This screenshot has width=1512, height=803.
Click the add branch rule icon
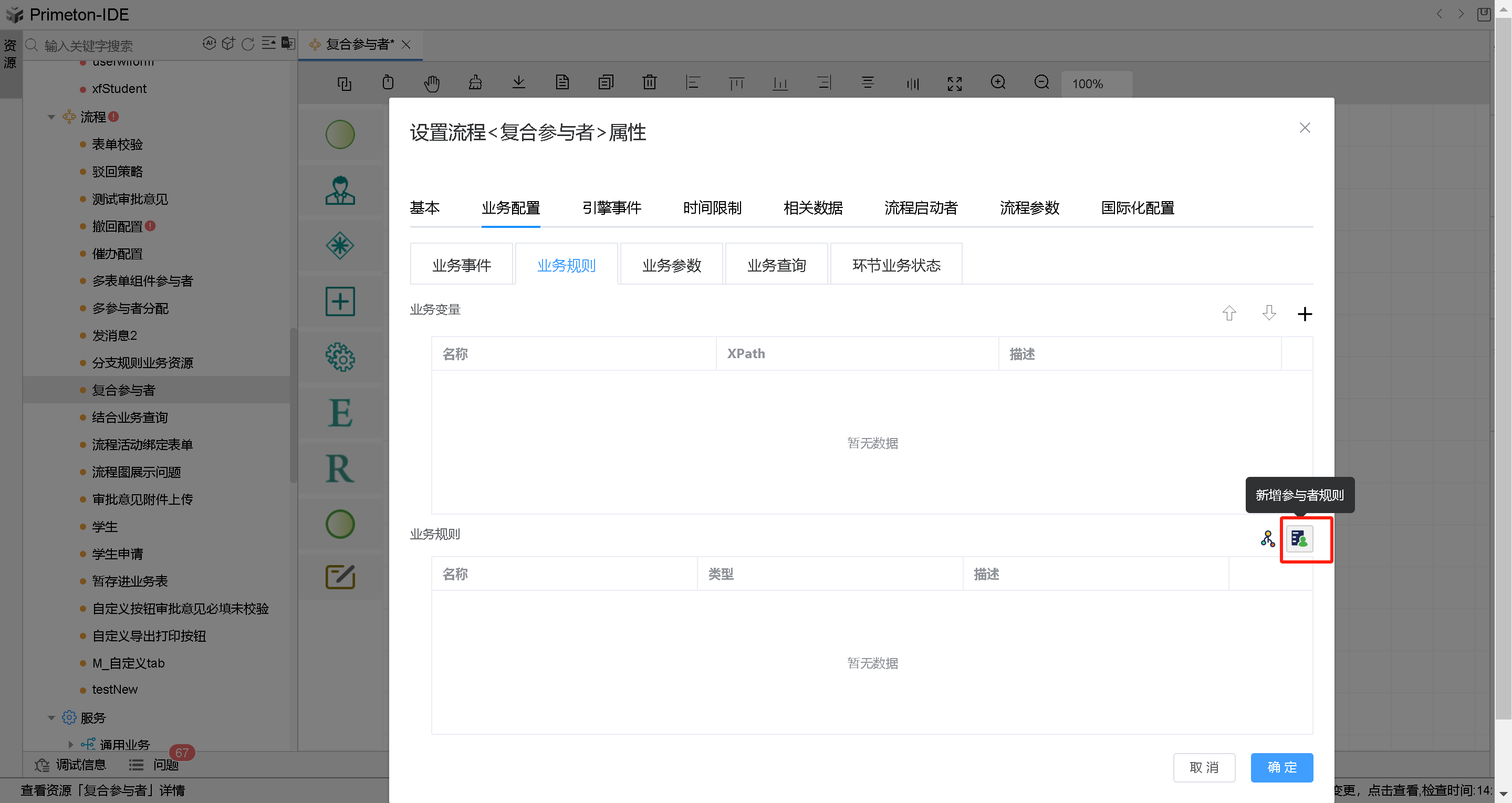pyautogui.click(x=1267, y=538)
